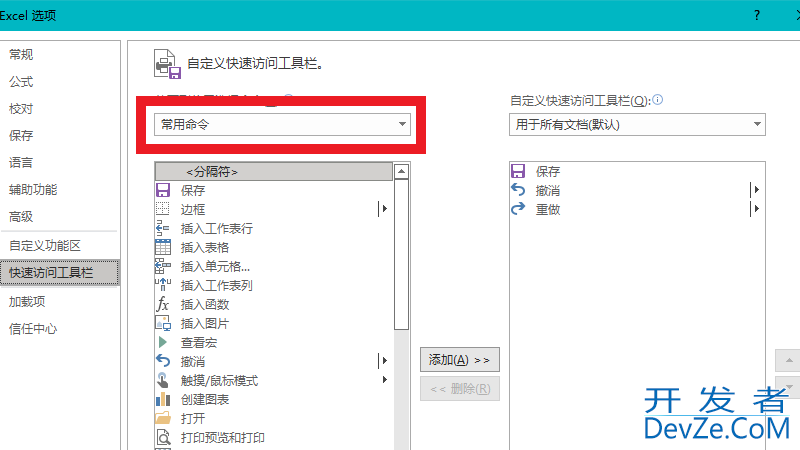Select the Redo (重做) icon in the right toolbar list
The width and height of the screenshot is (800, 450).
[x=518, y=209]
